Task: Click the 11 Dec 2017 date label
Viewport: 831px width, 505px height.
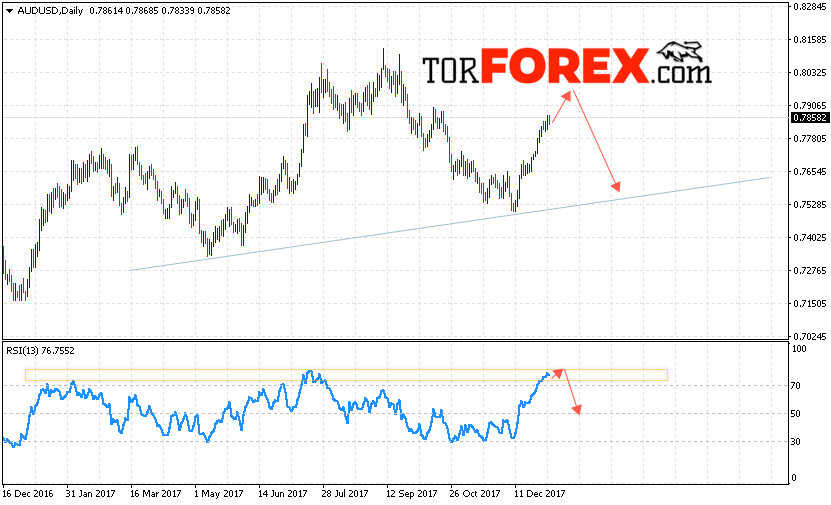Action: point(540,494)
